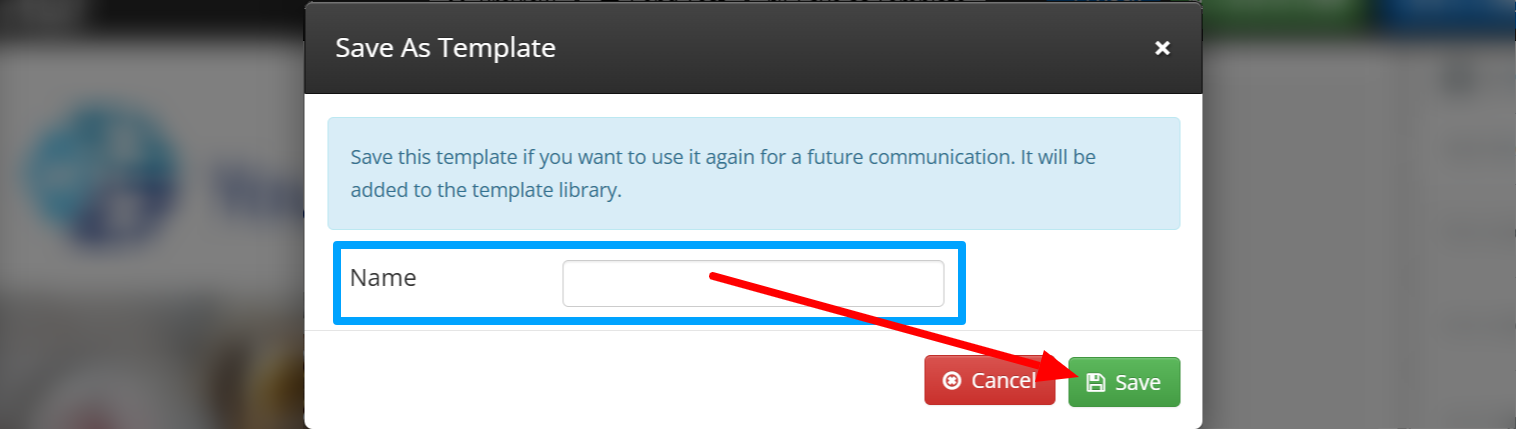This screenshot has width=1516, height=429.
Task: Click the blurred icon at far right background
Action: pyautogui.click(x=1462, y=76)
